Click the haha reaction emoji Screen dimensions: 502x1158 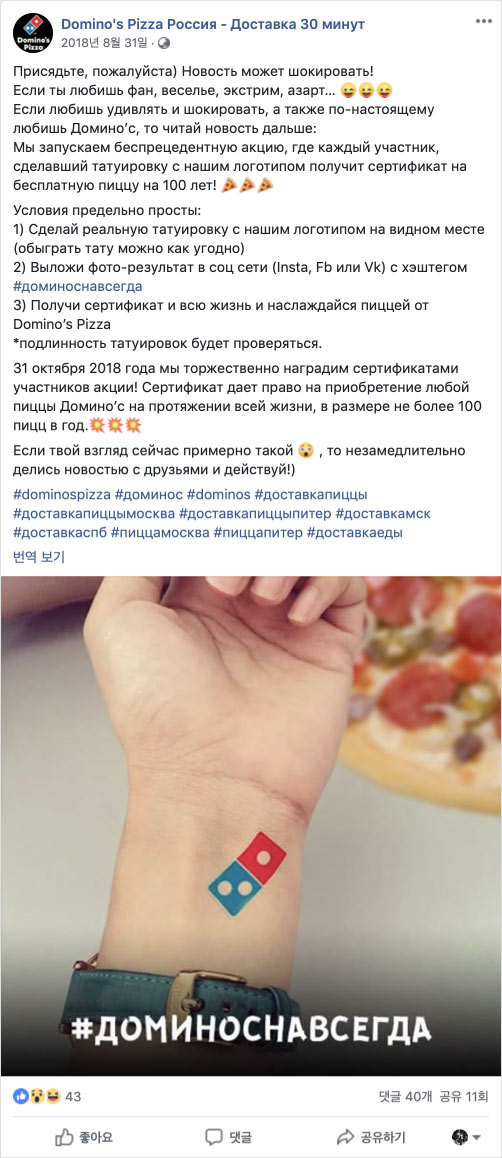click(52, 1097)
